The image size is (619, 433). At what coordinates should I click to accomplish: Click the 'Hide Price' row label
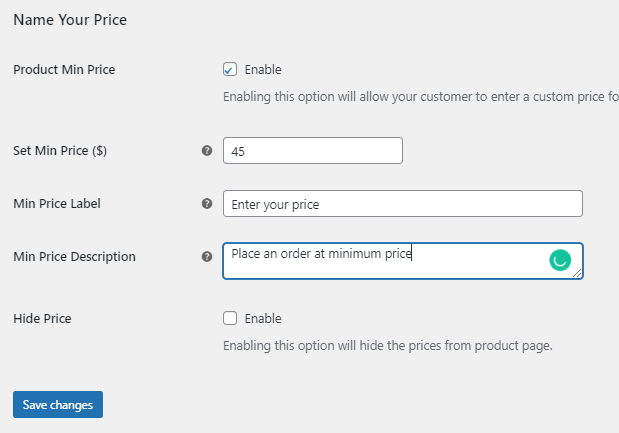click(x=42, y=319)
